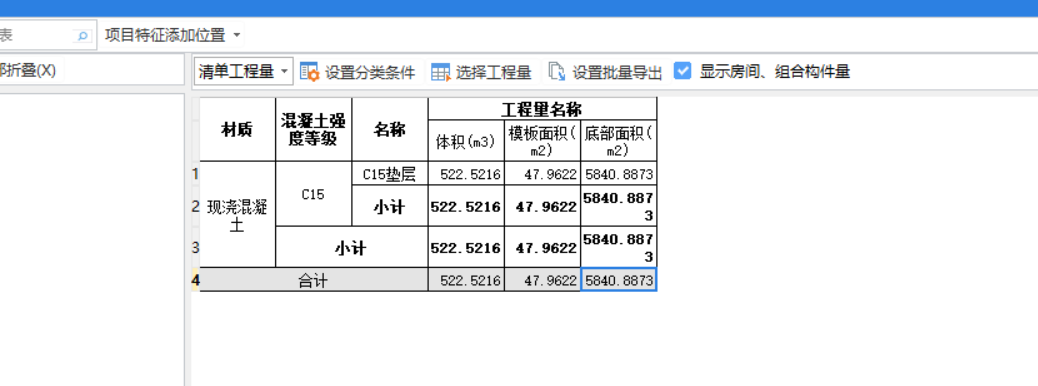The image size is (1038, 386).
Task: Click the 工程量名称 header cell
Action: point(542,109)
